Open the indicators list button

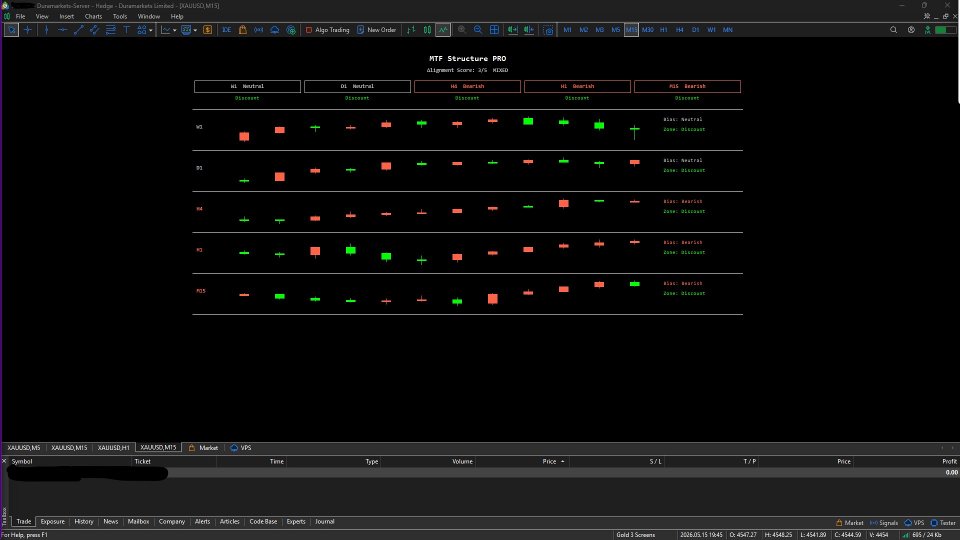166,29
